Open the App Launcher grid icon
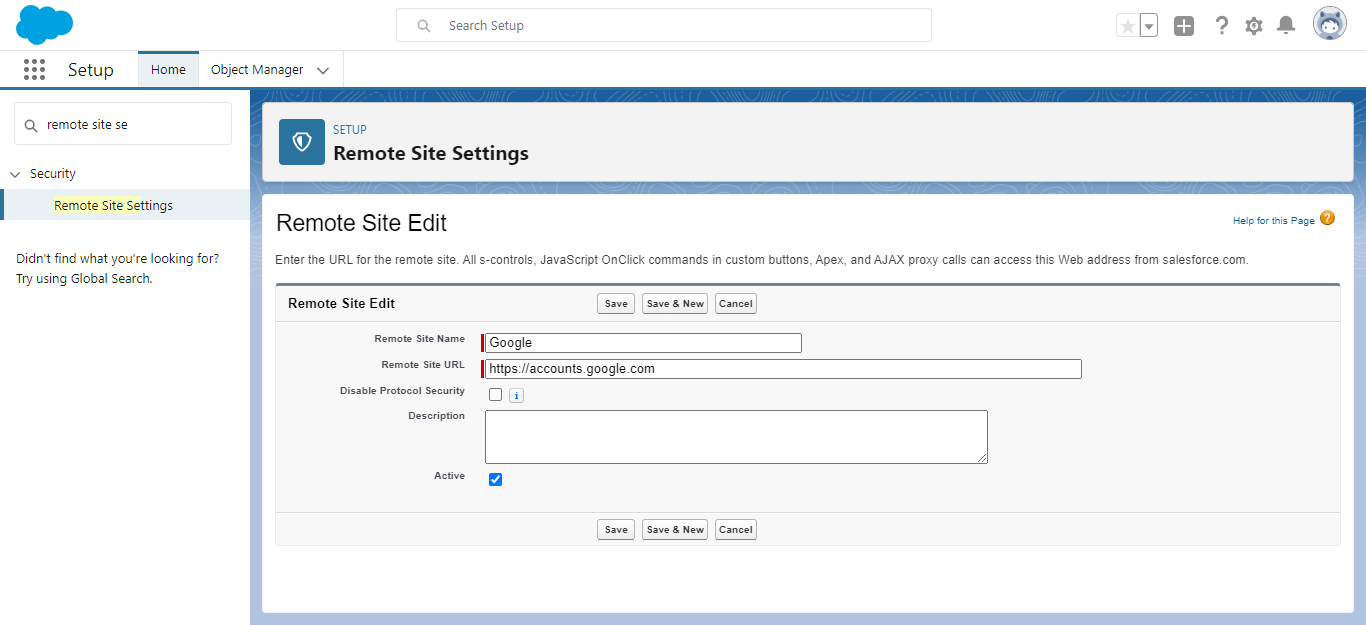 click(x=35, y=70)
